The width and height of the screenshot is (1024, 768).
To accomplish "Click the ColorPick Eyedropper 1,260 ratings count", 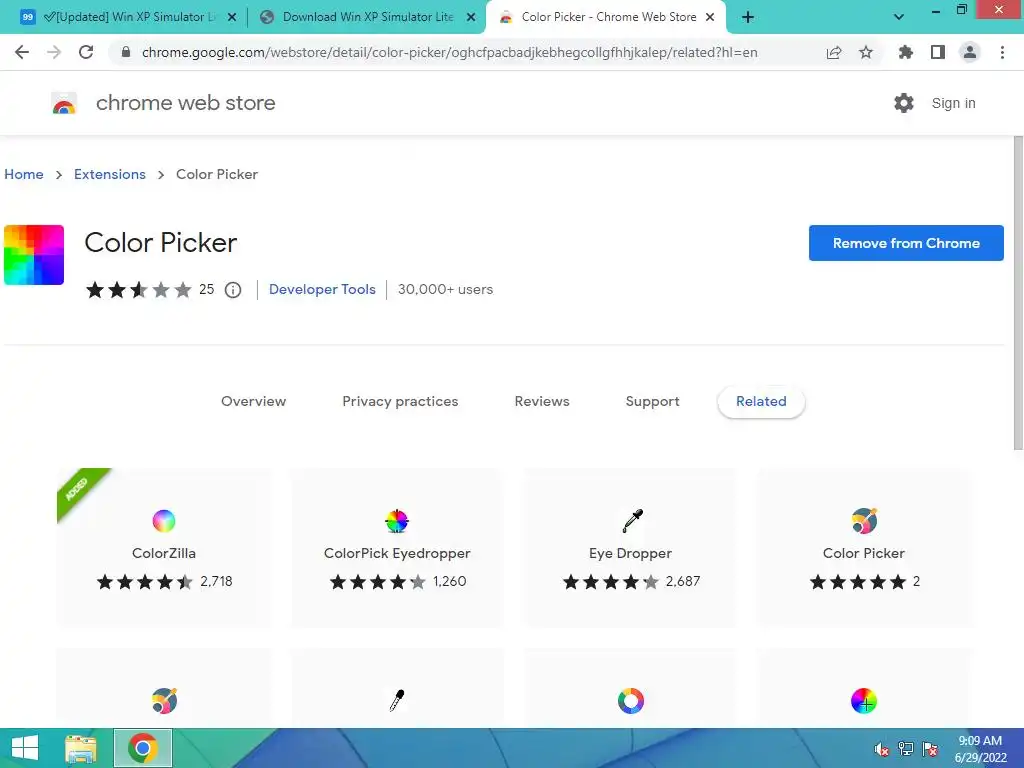I will 449,581.
